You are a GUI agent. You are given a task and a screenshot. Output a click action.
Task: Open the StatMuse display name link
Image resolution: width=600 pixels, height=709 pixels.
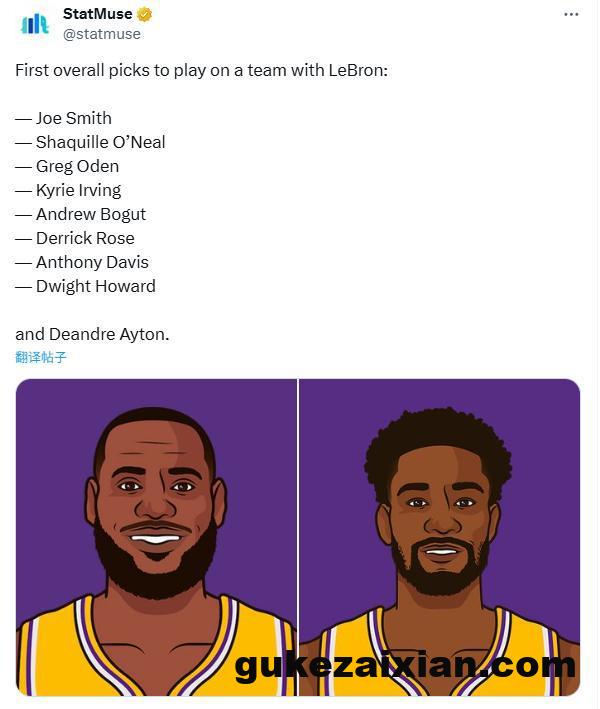click(x=97, y=14)
